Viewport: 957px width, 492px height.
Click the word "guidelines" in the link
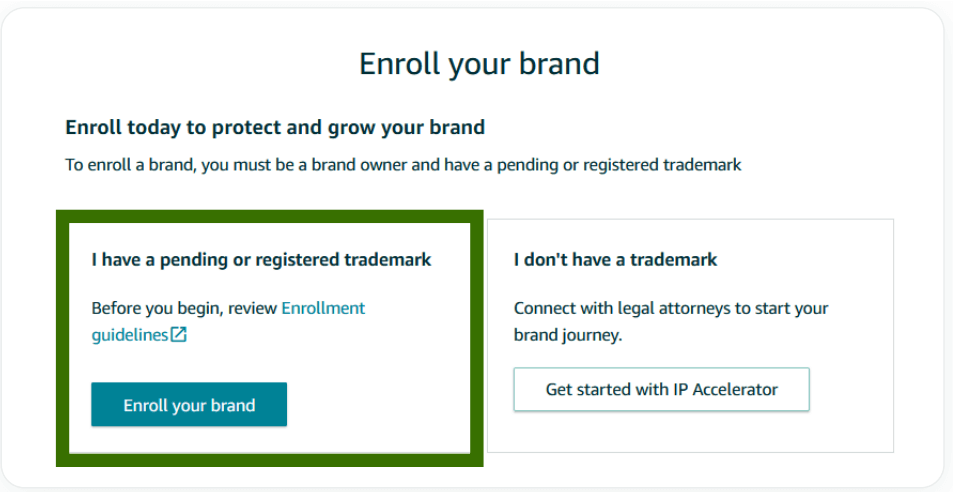pyautogui.click(x=130, y=335)
